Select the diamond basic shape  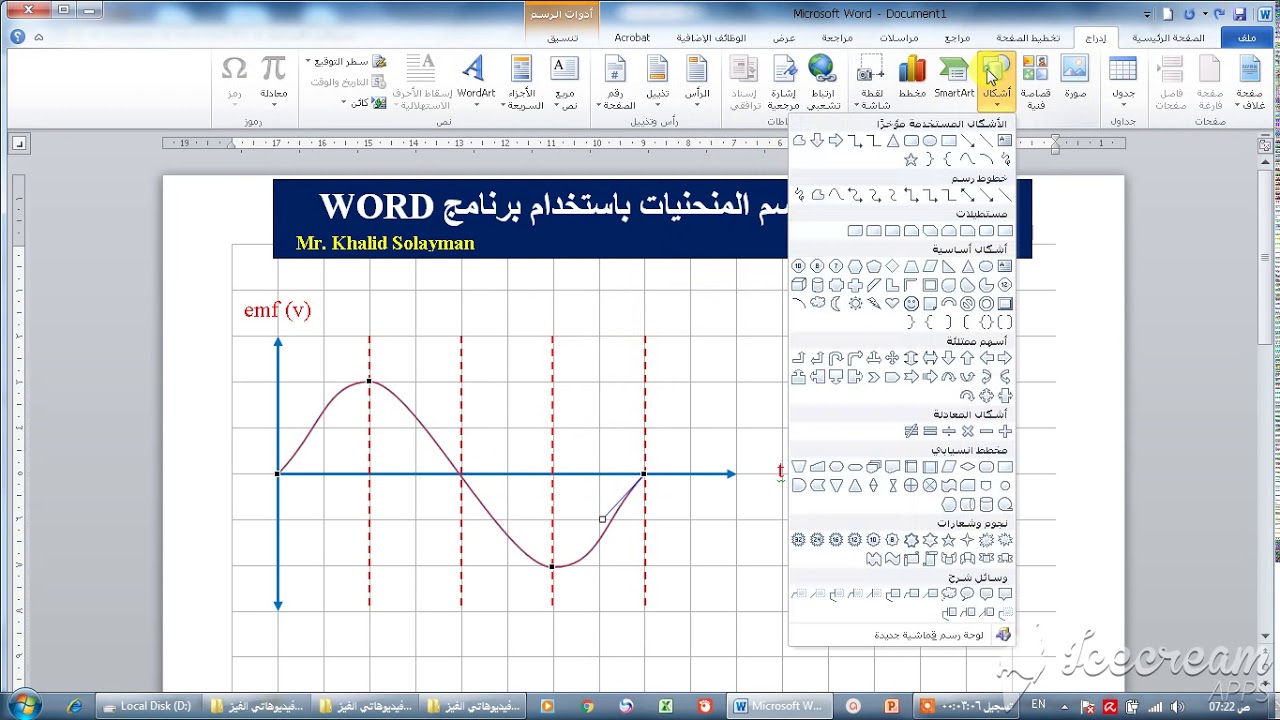pyautogui.click(x=892, y=266)
